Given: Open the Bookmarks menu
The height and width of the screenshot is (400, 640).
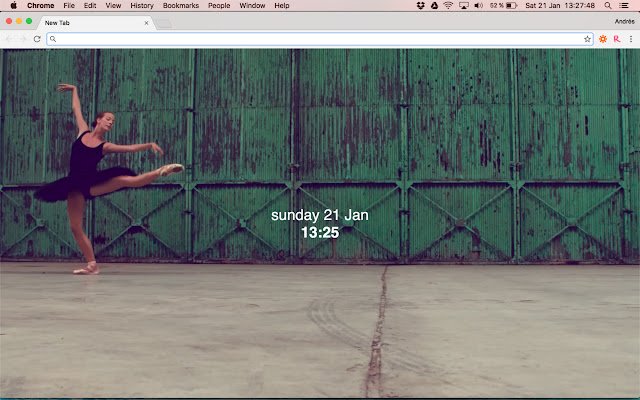Looking at the screenshot, I should coord(181,5).
